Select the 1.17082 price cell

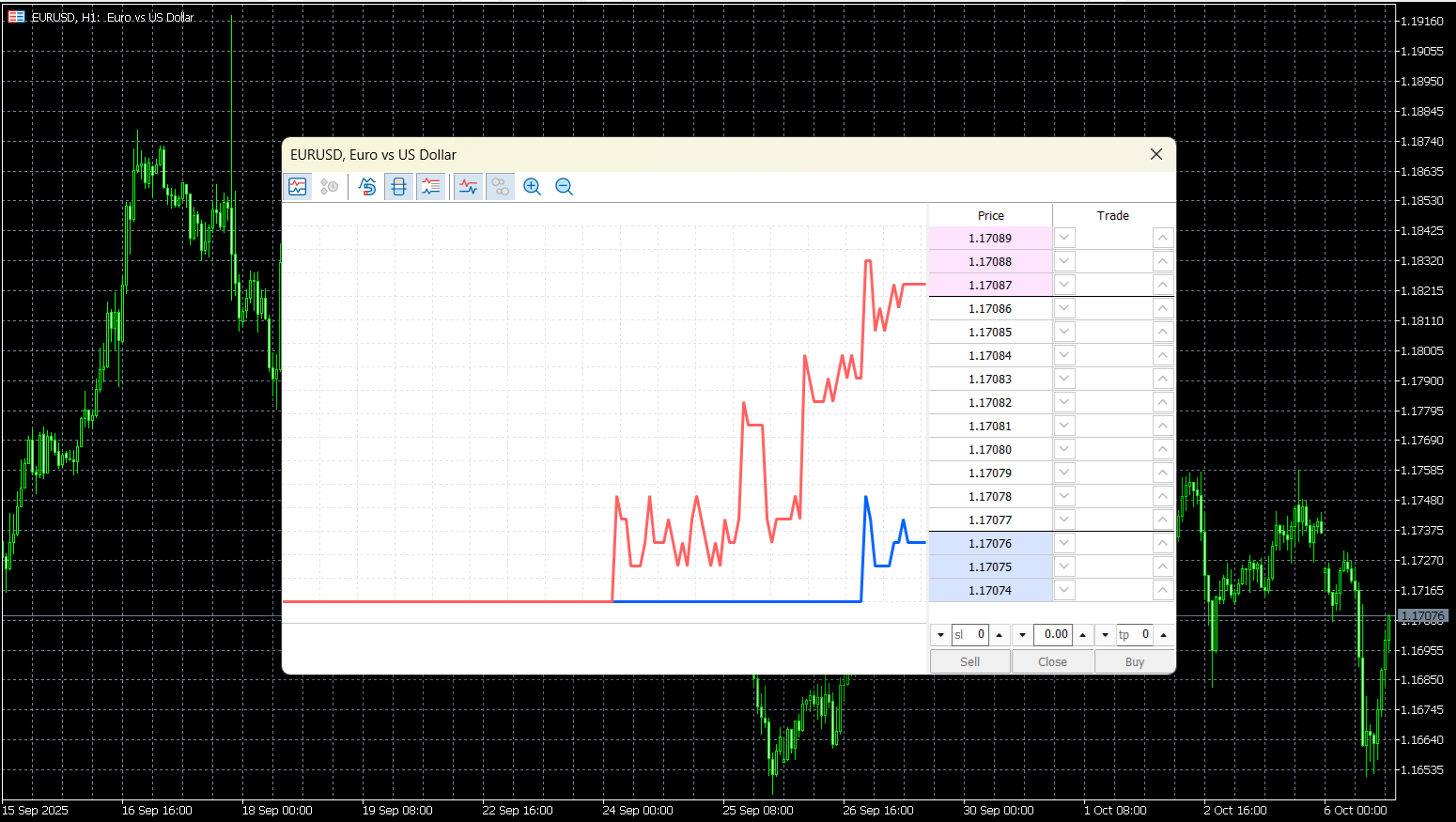tap(990, 402)
